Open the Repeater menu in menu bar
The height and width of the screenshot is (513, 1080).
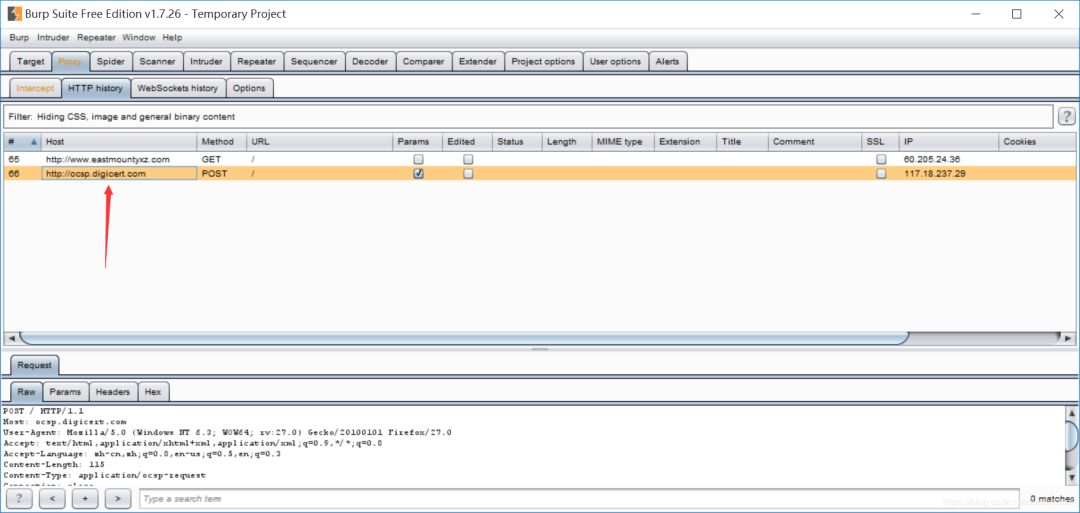tap(97, 38)
